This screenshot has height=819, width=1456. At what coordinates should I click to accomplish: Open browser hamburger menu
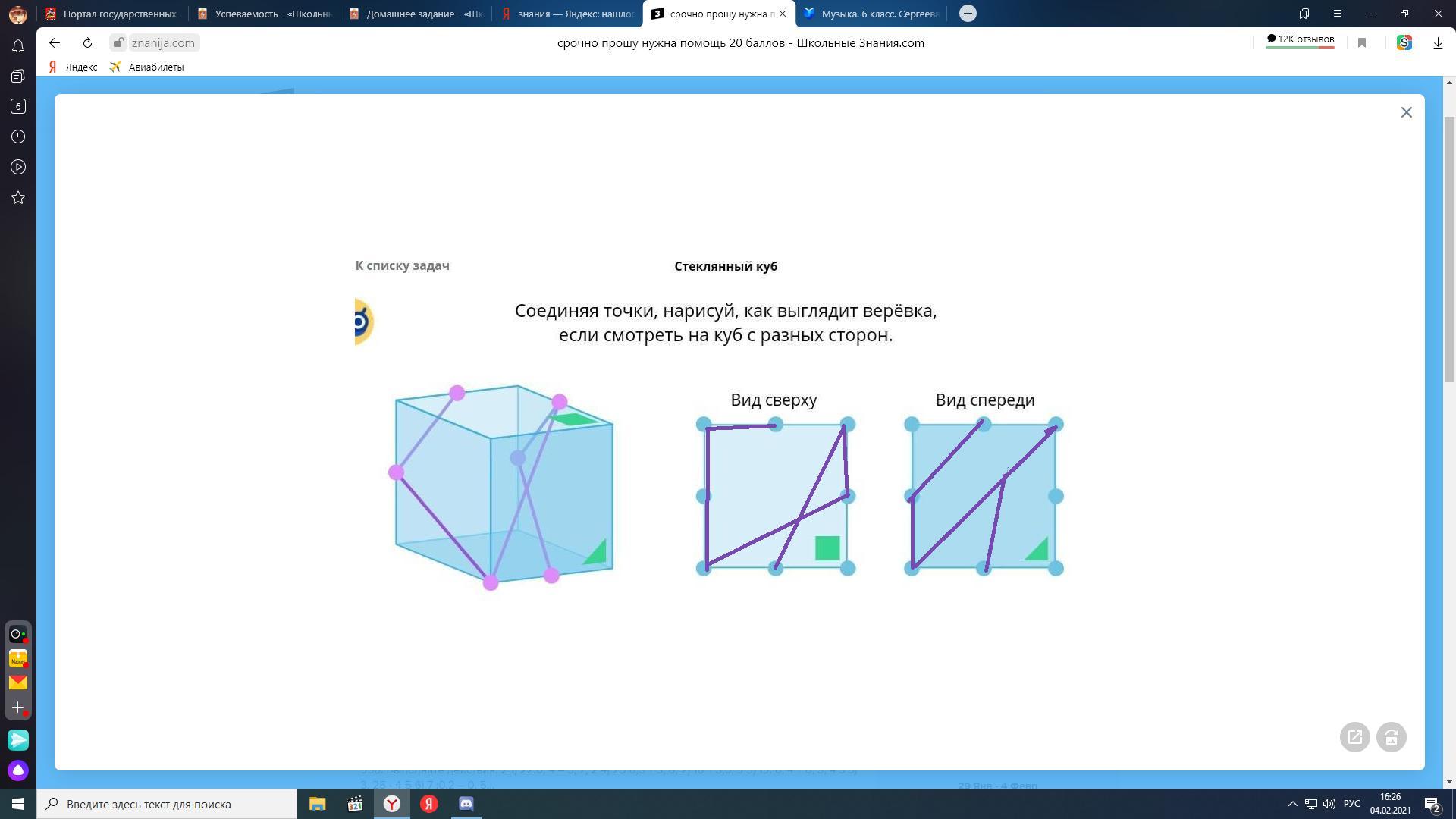1338,14
